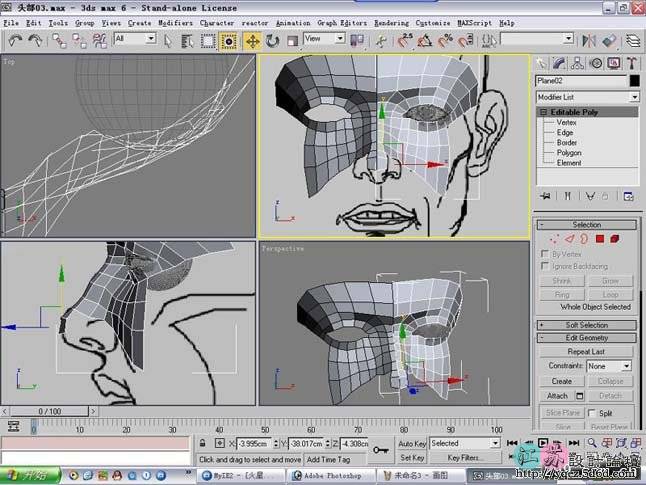
Task: Toggle the Percent Snap icon
Action: pyautogui.click(x=445, y=40)
